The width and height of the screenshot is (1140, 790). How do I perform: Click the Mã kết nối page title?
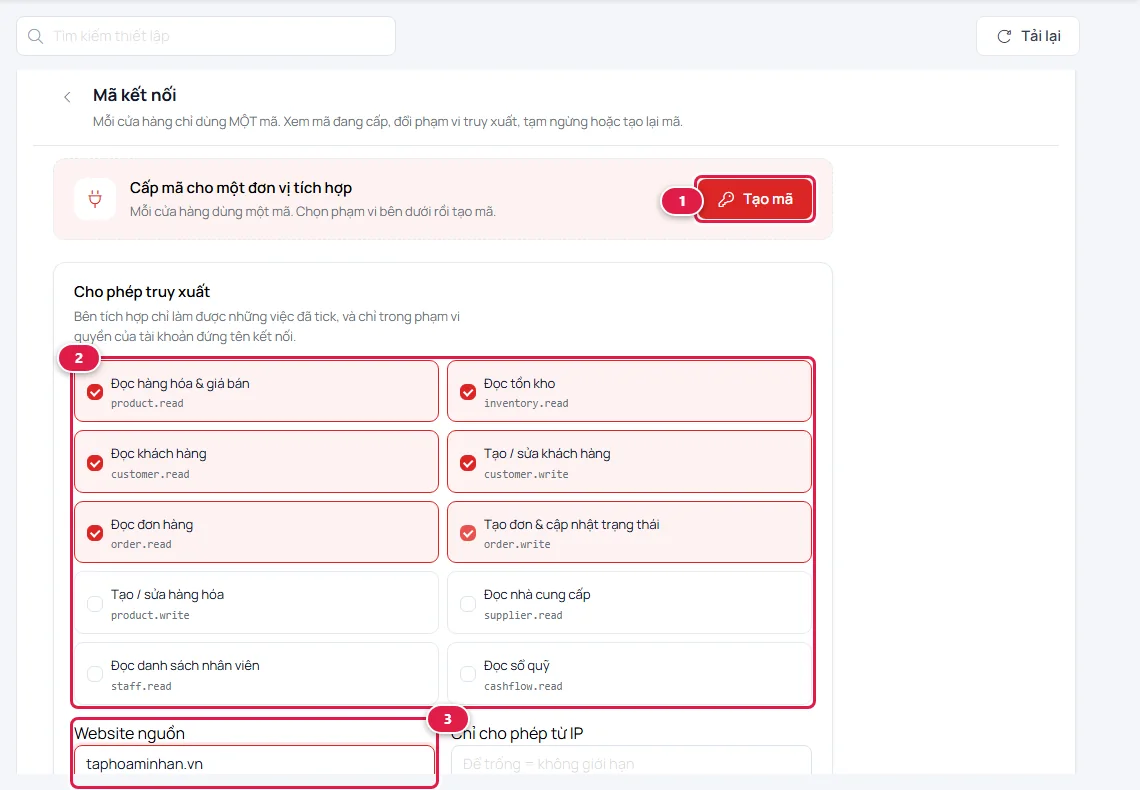pos(135,95)
